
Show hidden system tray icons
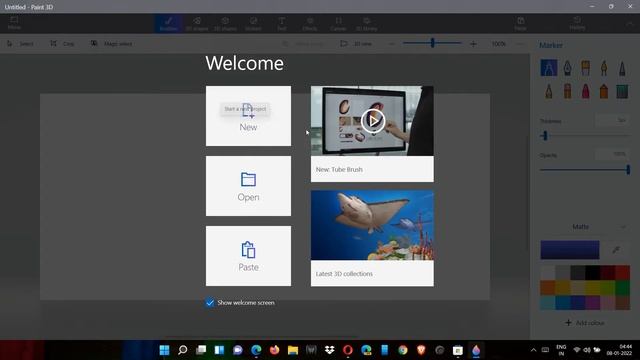click(533, 350)
